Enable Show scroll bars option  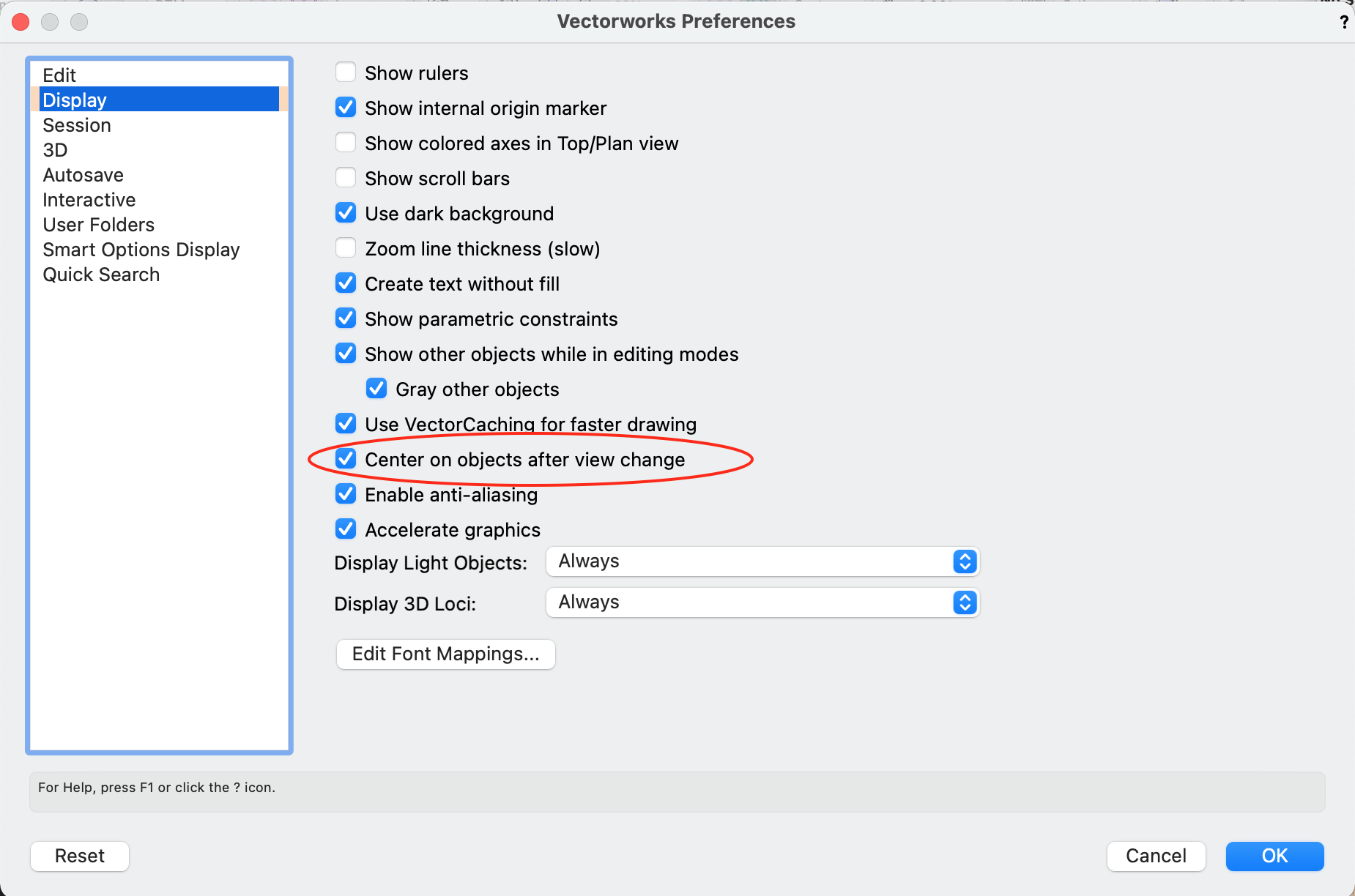pyautogui.click(x=346, y=178)
